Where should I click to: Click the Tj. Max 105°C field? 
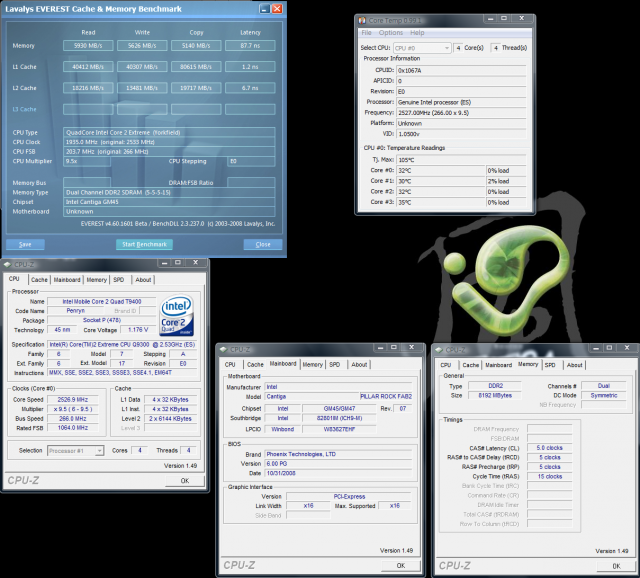(461, 160)
